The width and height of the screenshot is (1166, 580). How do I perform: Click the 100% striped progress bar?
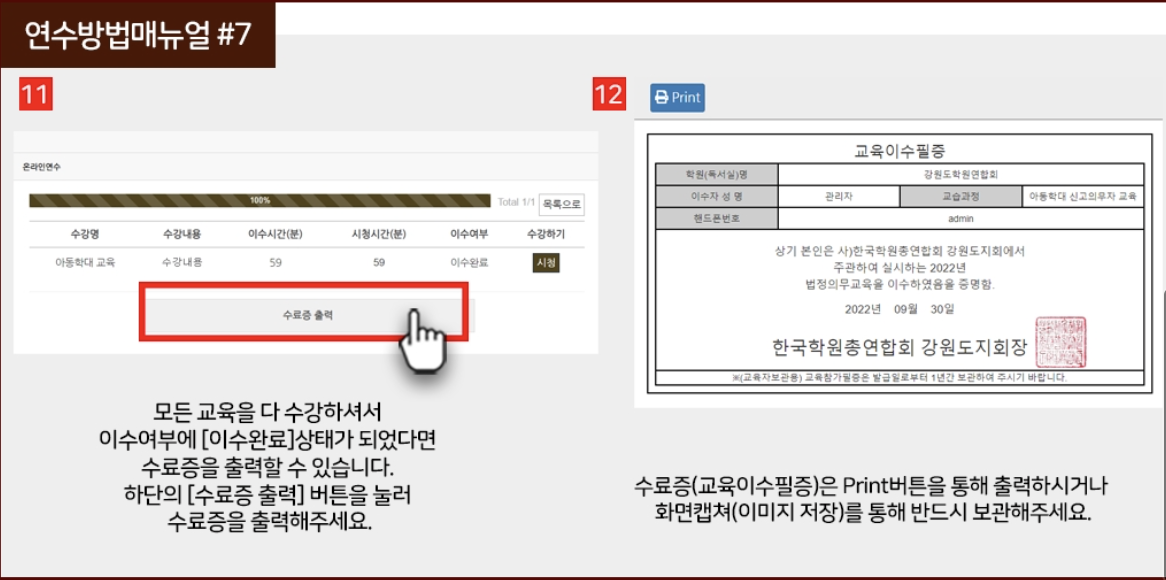point(260,201)
